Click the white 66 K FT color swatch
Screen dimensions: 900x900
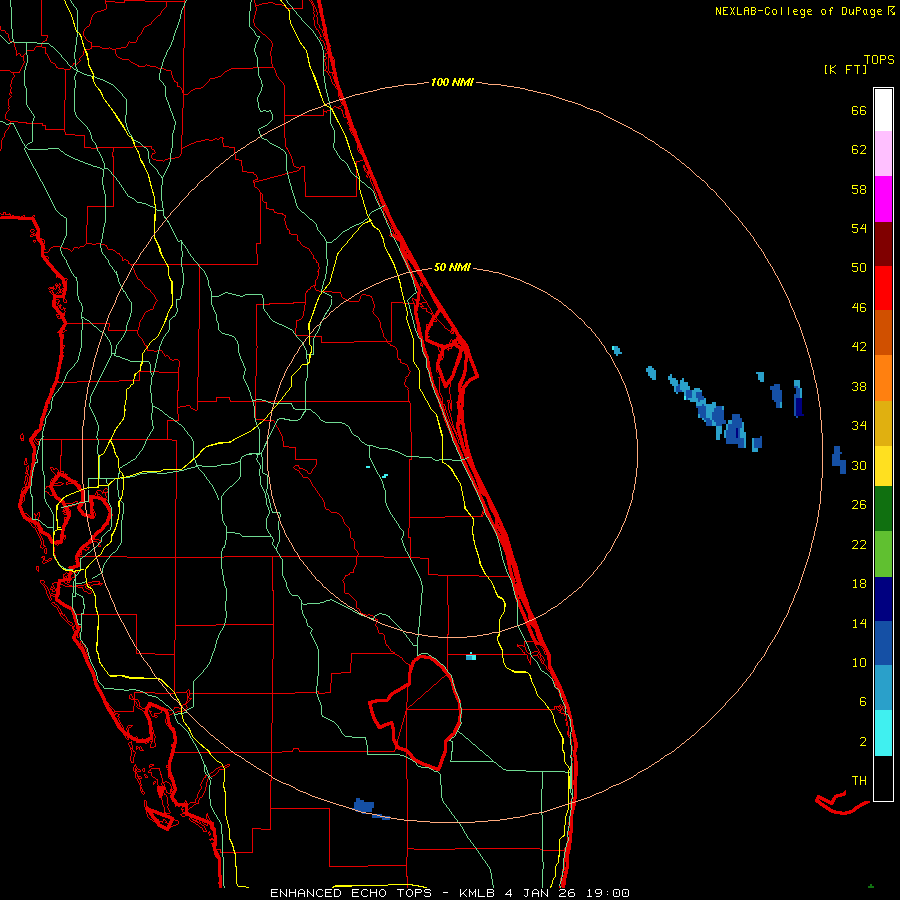coord(883,110)
